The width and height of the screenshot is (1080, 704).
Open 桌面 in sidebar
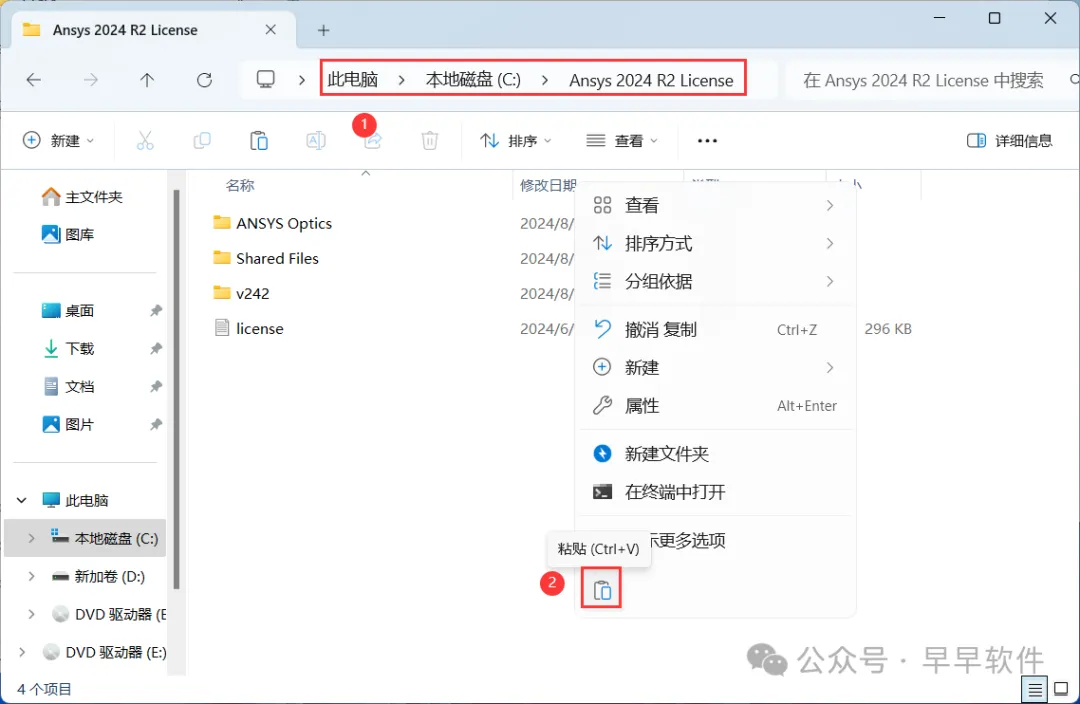(68, 311)
